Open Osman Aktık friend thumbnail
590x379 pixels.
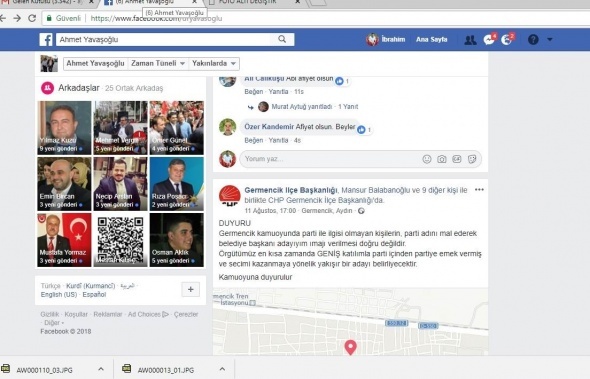[x=176, y=240]
